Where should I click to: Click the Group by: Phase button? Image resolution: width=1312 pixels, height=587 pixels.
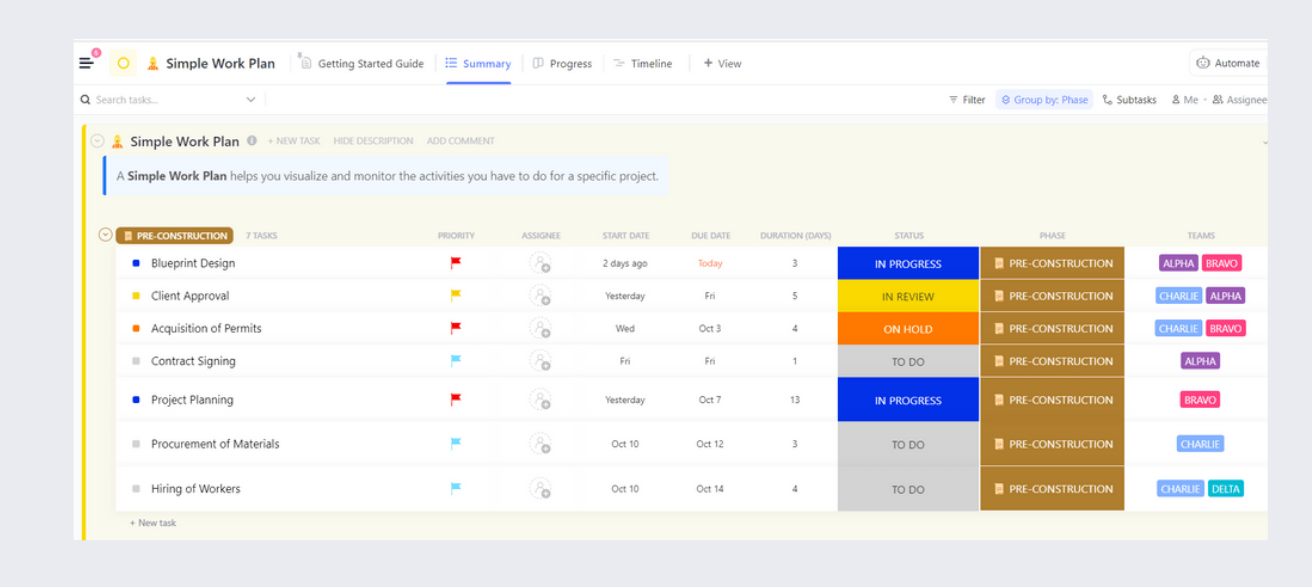1044,100
